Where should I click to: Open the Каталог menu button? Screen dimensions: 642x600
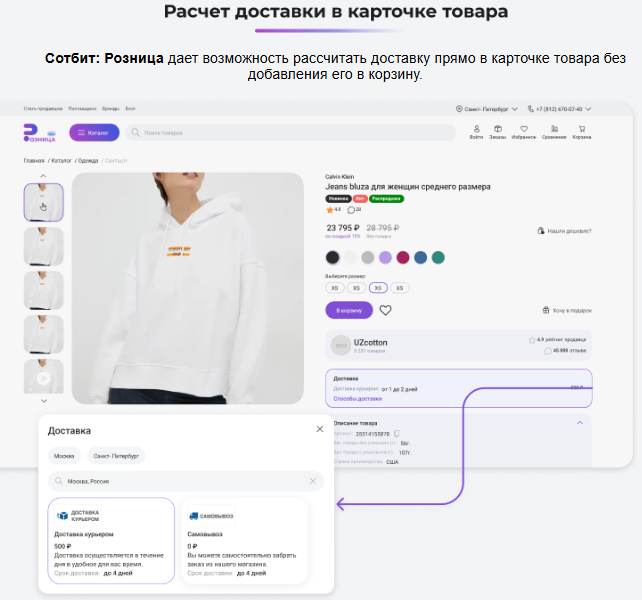pyautogui.click(x=94, y=133)
